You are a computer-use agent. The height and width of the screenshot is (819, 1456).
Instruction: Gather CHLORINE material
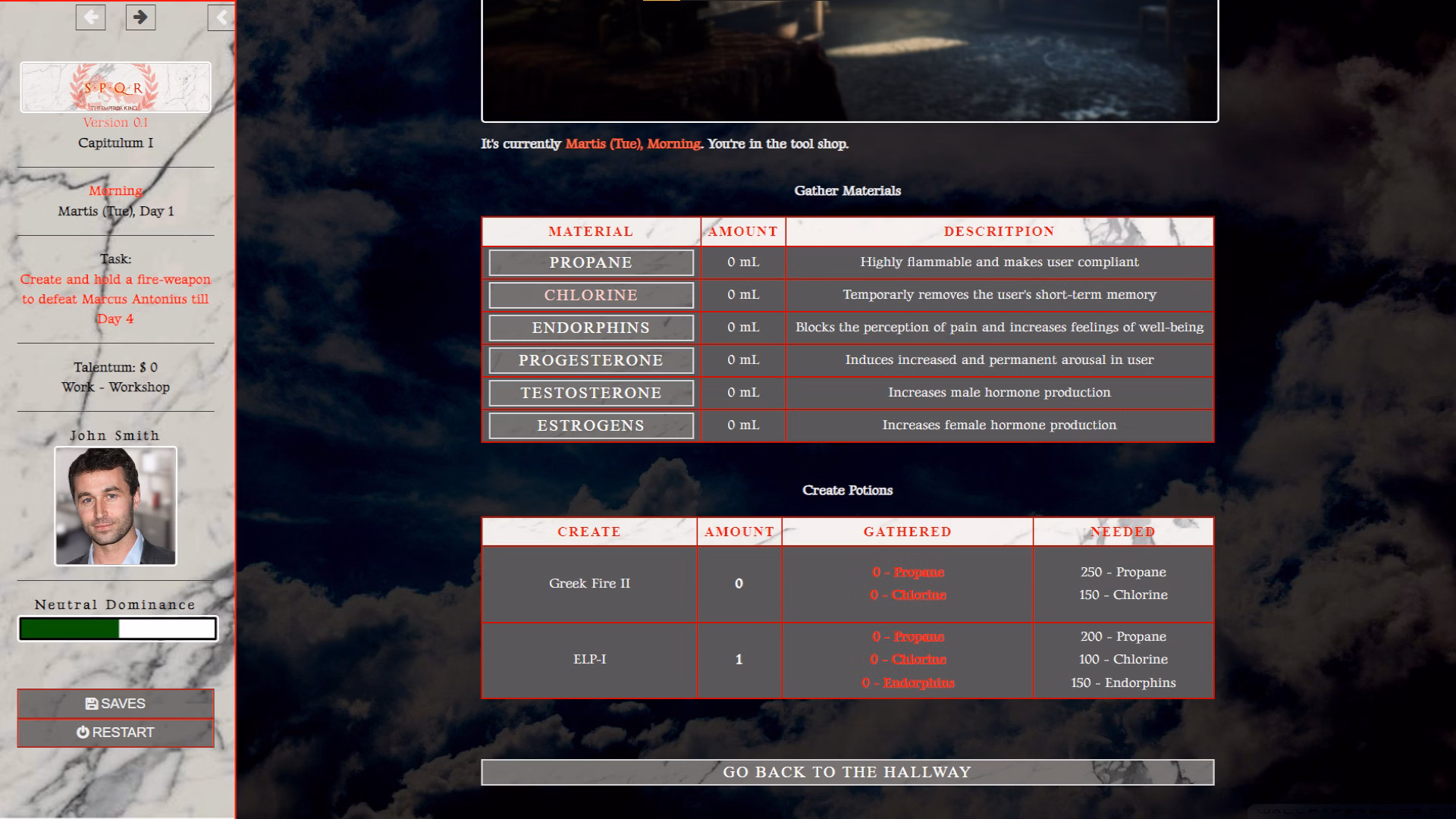click(591, 295)
